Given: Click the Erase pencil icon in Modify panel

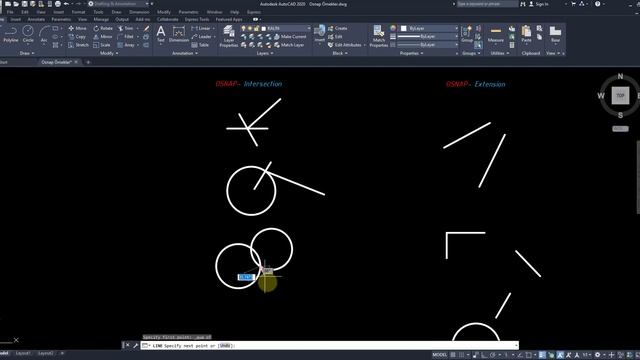Looking at the screenshot, I should click(x=146, y=28).
